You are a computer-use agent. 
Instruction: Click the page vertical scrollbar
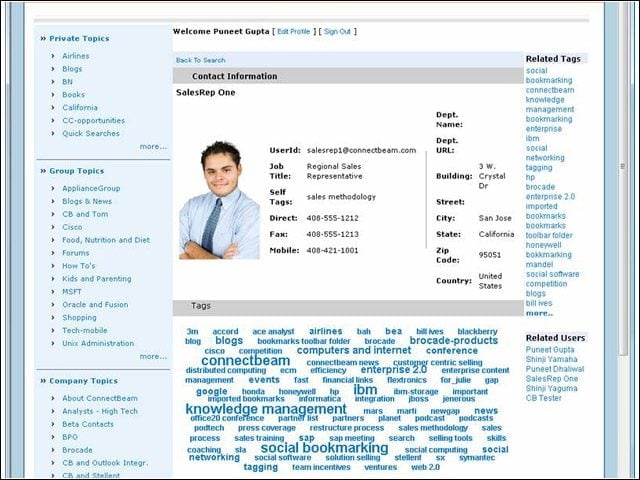pos(623,180)
